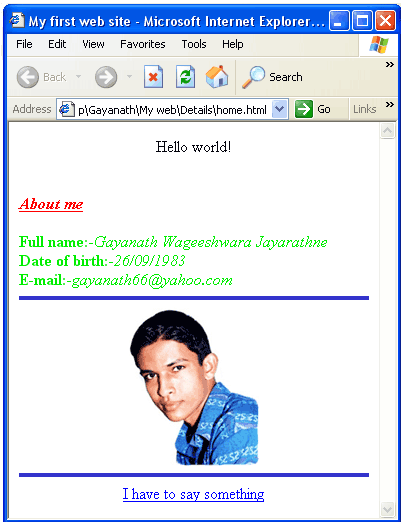Click the name 'Gayanath Wageeshwara Jayarathne'
This screenshot has width=401, height=522.
pos(211,242)
